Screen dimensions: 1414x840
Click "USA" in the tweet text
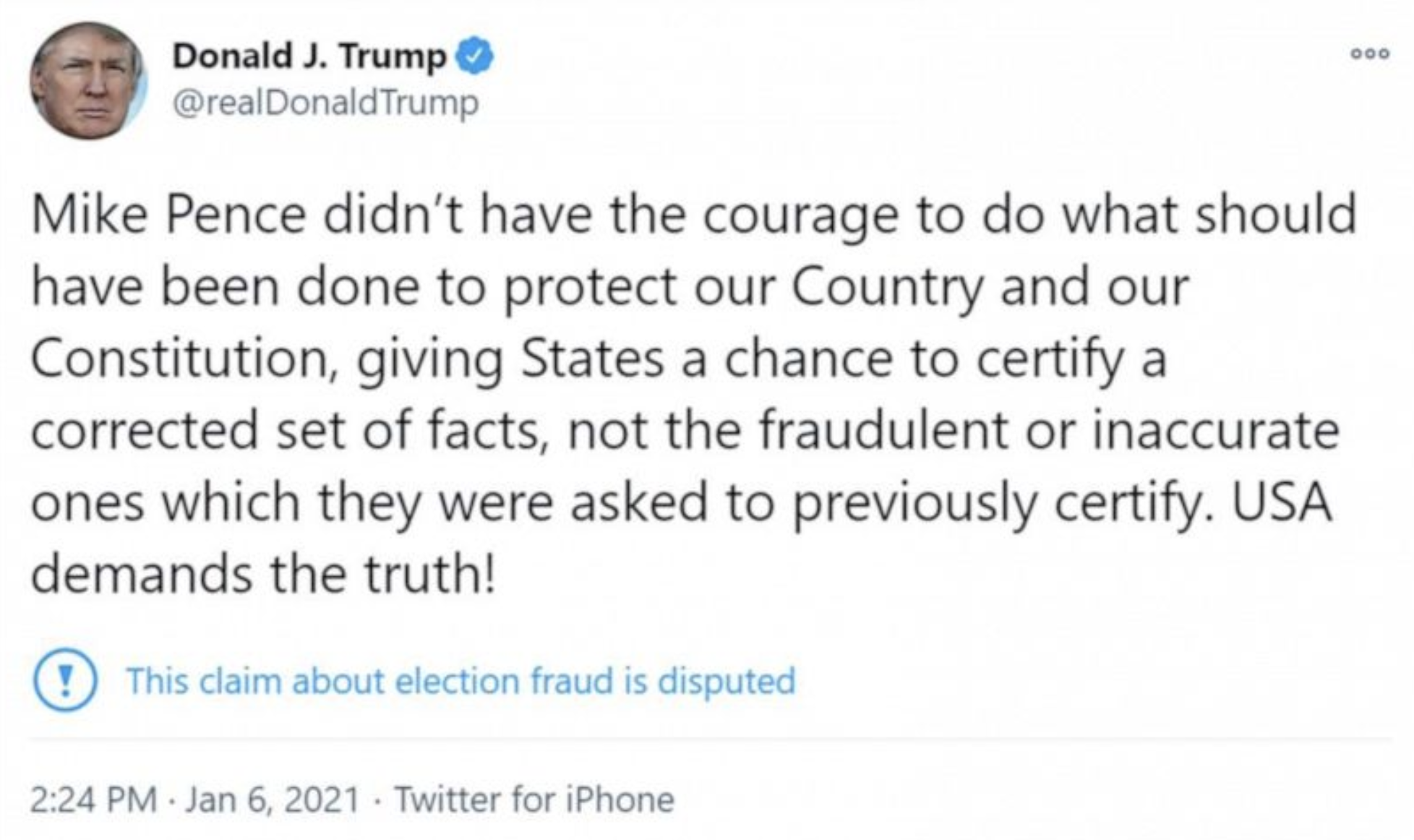point(1281,502)
